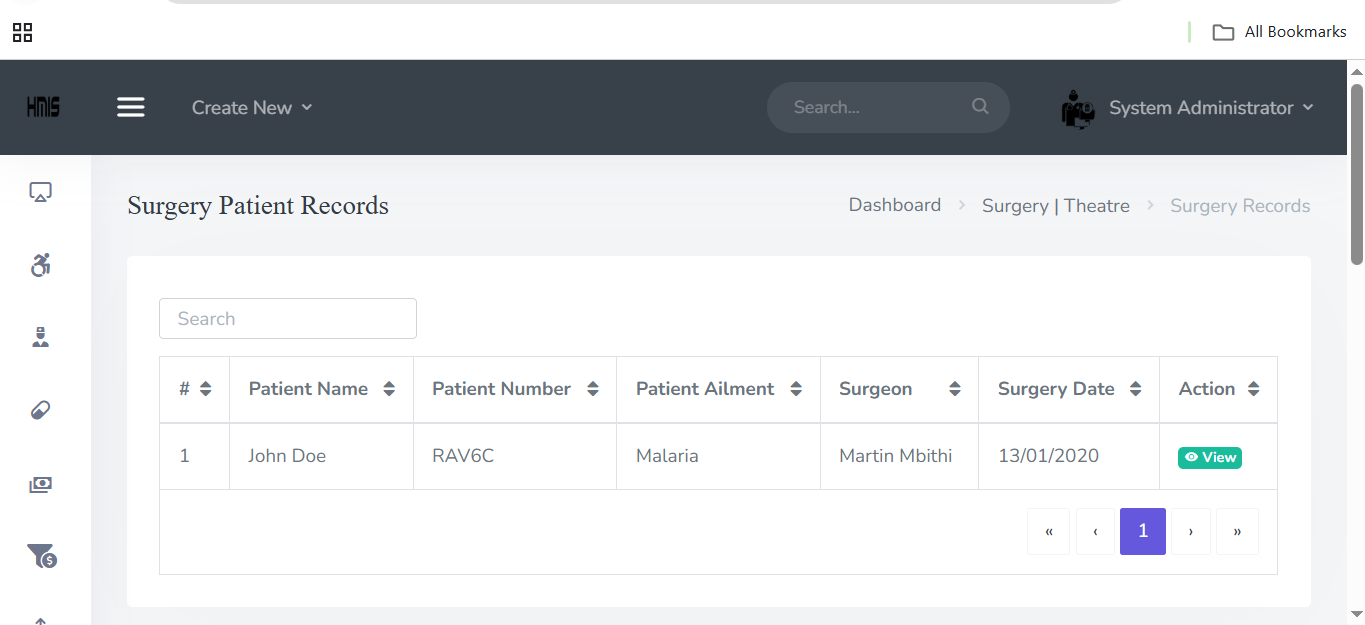This screenshot has height=625, width=1365.
Task: Expand the Action column sort arrows
Action: click(x=1254, y=389)
